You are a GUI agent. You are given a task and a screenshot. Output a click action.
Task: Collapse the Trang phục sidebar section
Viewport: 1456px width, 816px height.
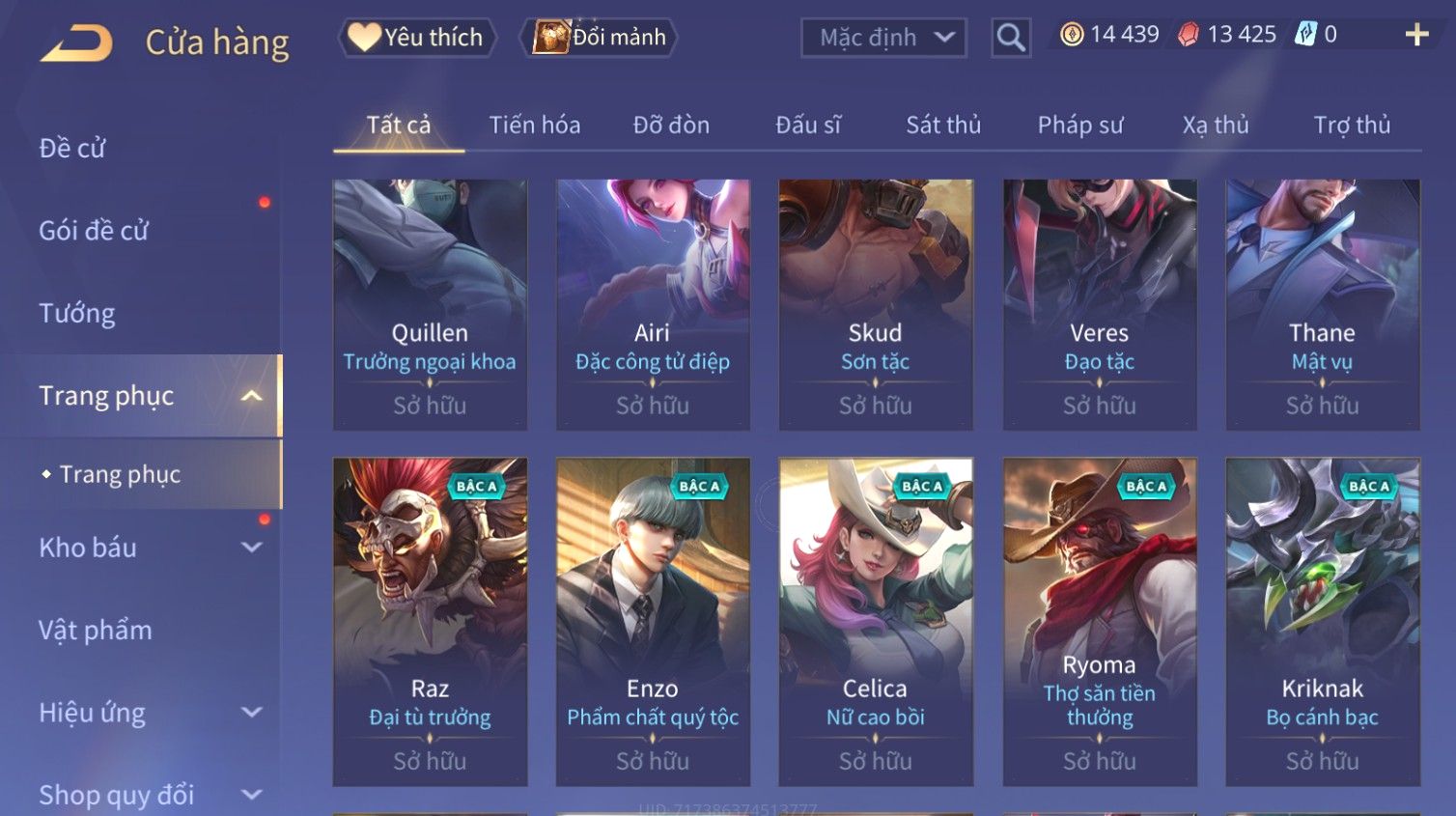251,396
